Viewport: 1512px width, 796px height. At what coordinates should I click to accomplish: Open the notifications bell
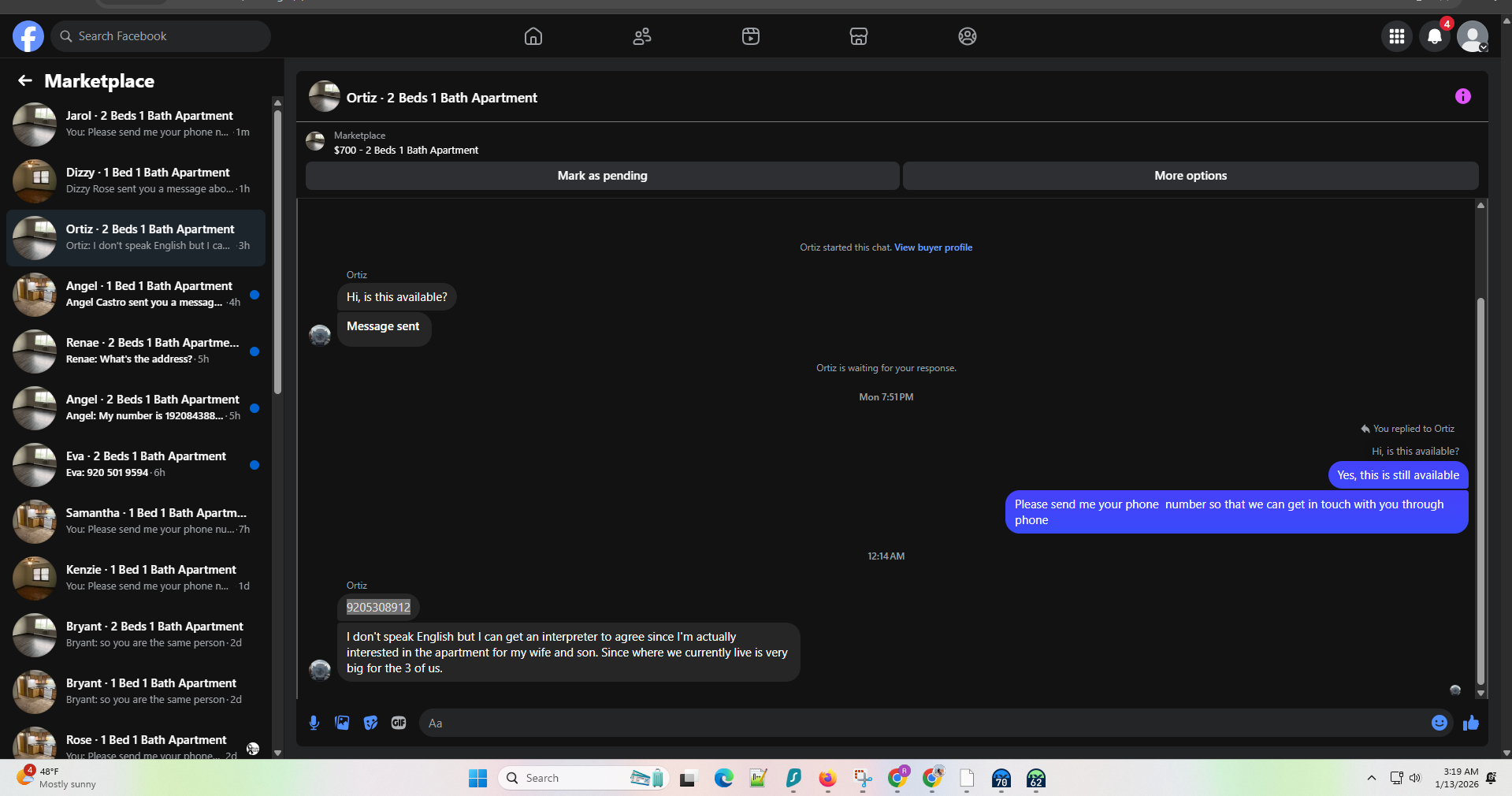1435,36
